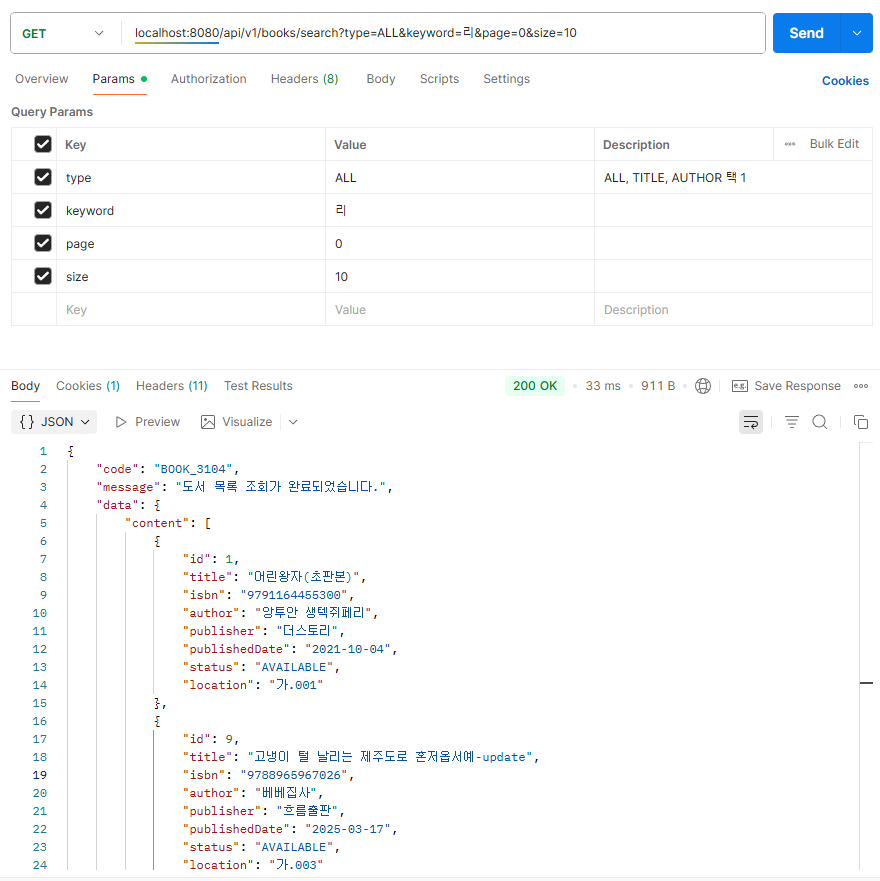Click the keyword value cell
The width and height of the screenshot is (880, 881).
coord(460,210)
